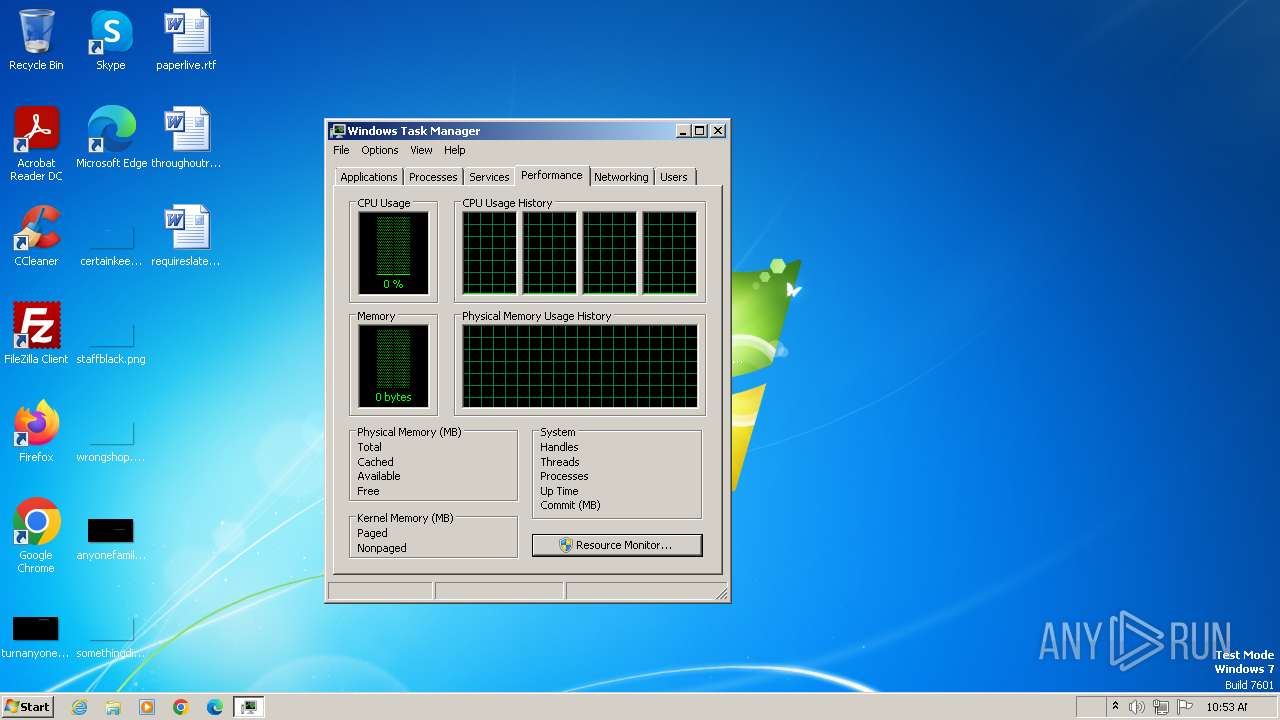
Task: Select staffblack.png file icon
Action: [x=111, y=341]
